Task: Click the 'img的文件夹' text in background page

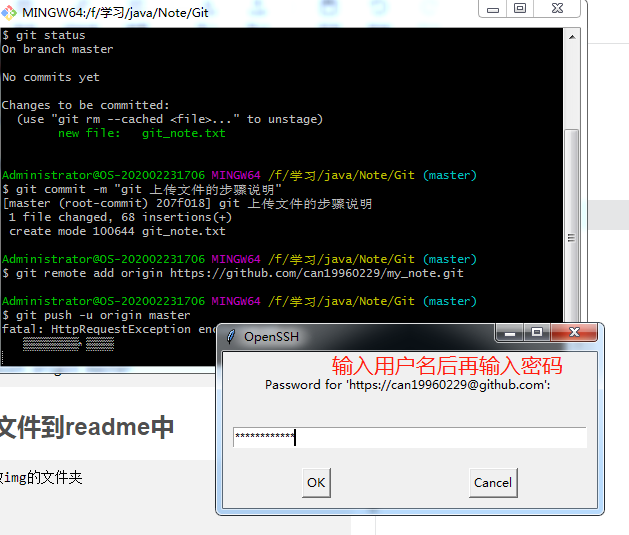Action: click(43, 478)
